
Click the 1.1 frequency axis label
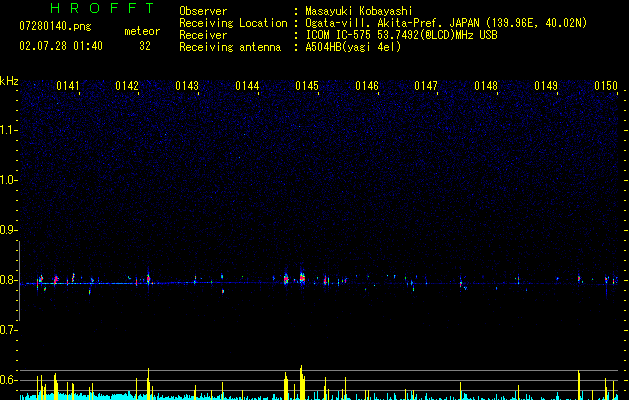coord(8,130)
